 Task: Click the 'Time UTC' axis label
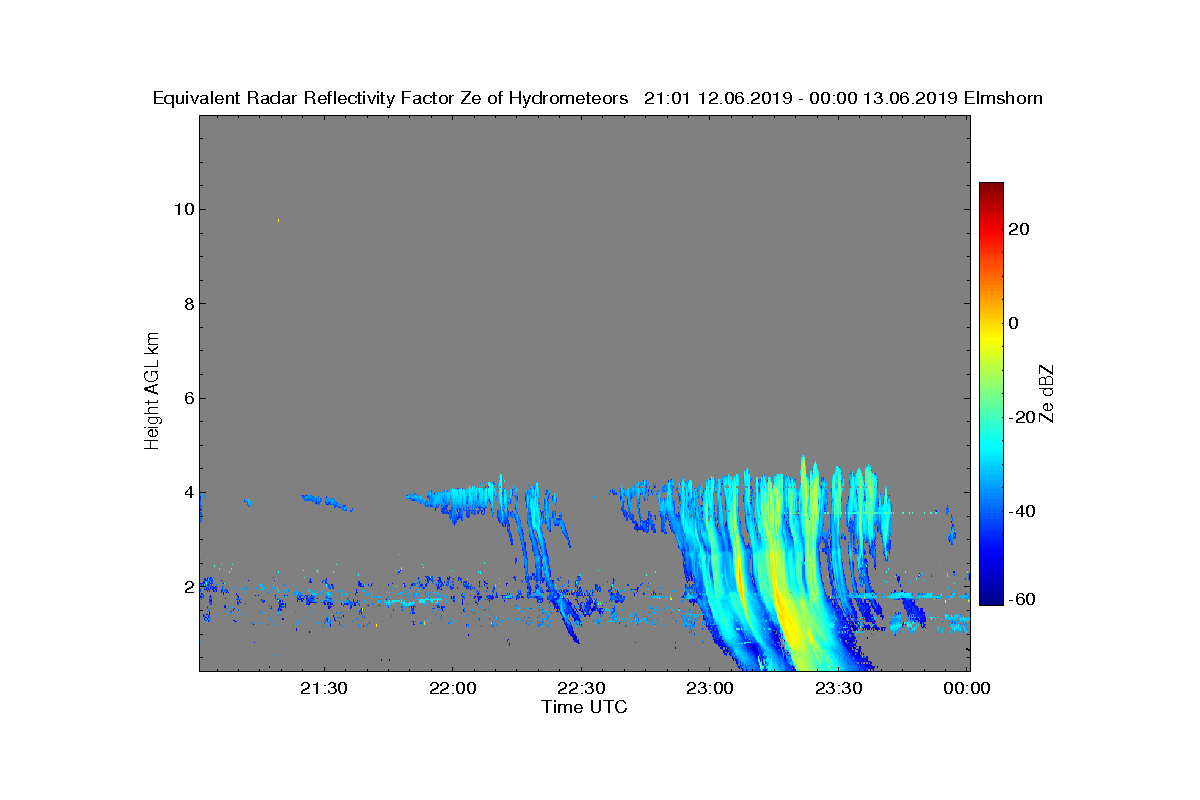[x=585, y=707]
